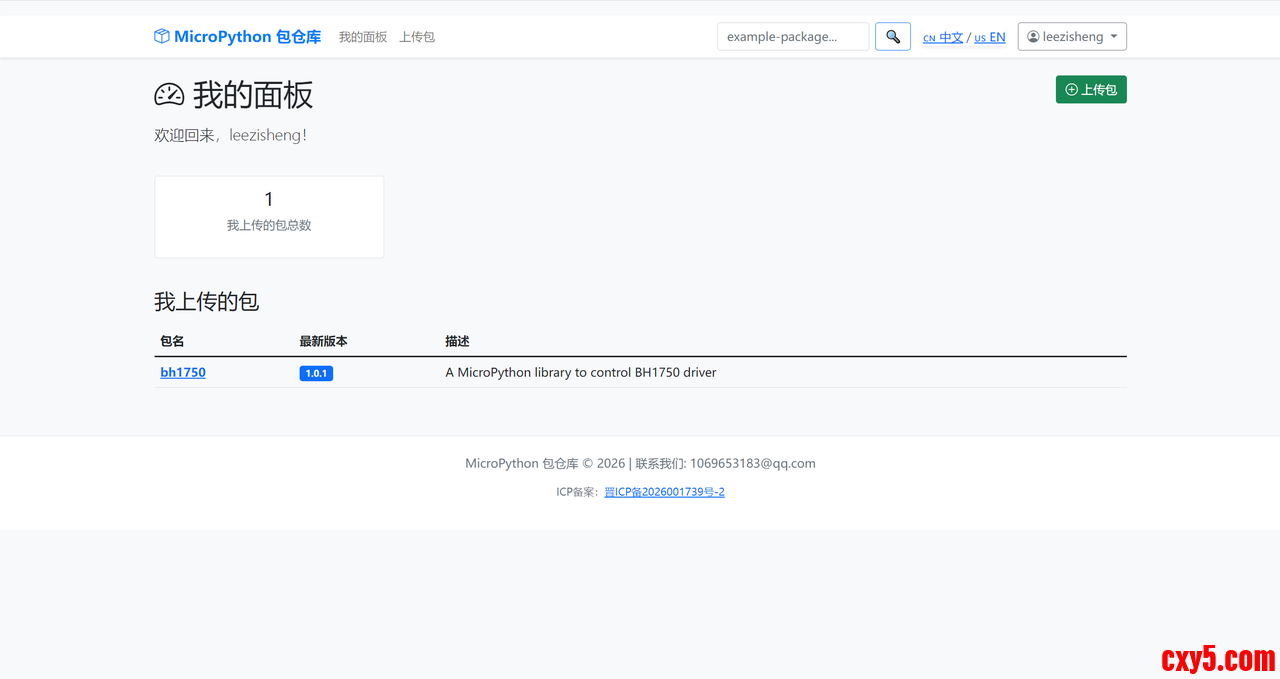Click the 描述 column header
This screenshot has height=679, width=1280.
coord(457,341)
